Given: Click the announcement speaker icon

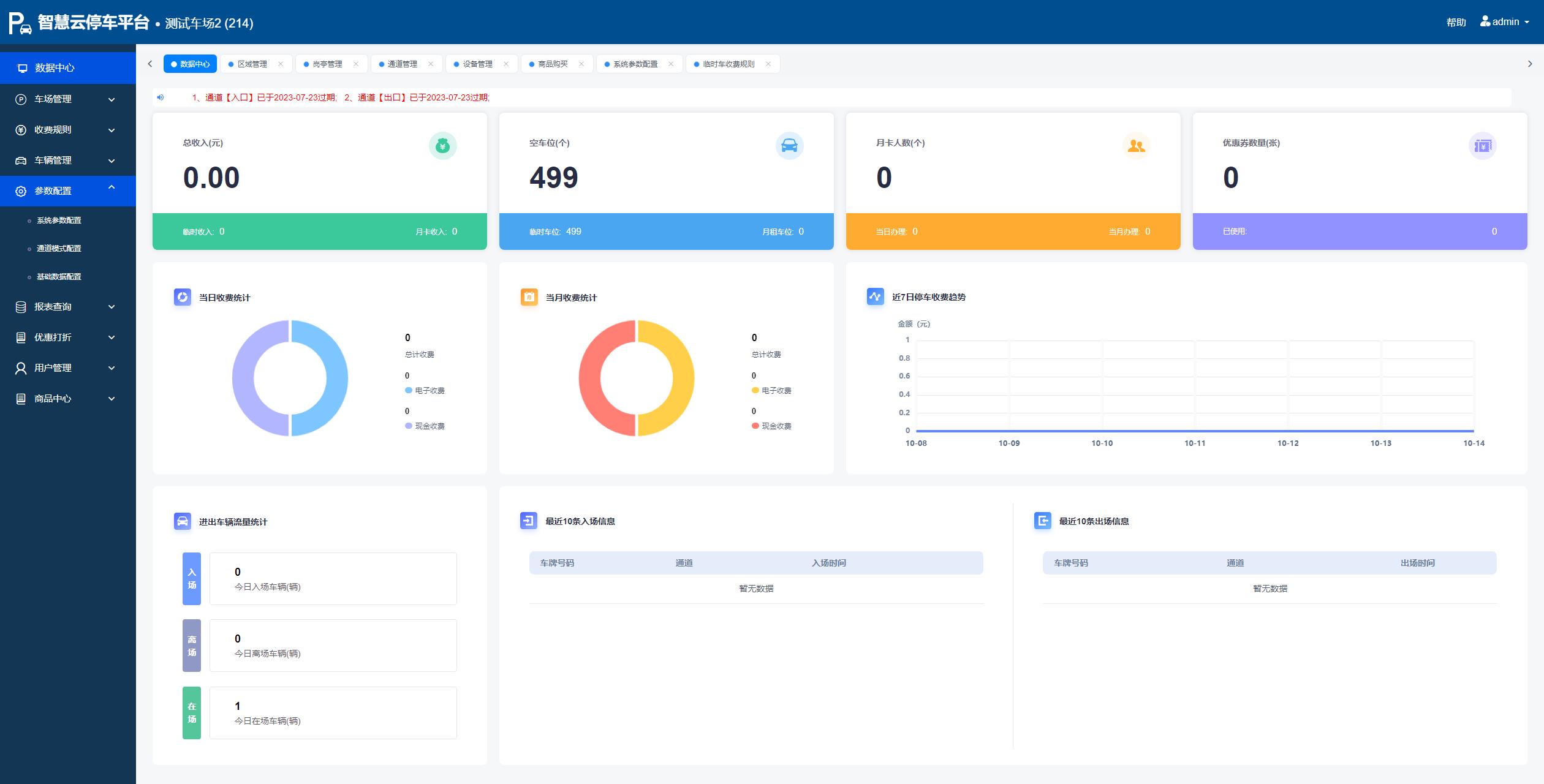Looking at the screenshot, I should [161, 97].
